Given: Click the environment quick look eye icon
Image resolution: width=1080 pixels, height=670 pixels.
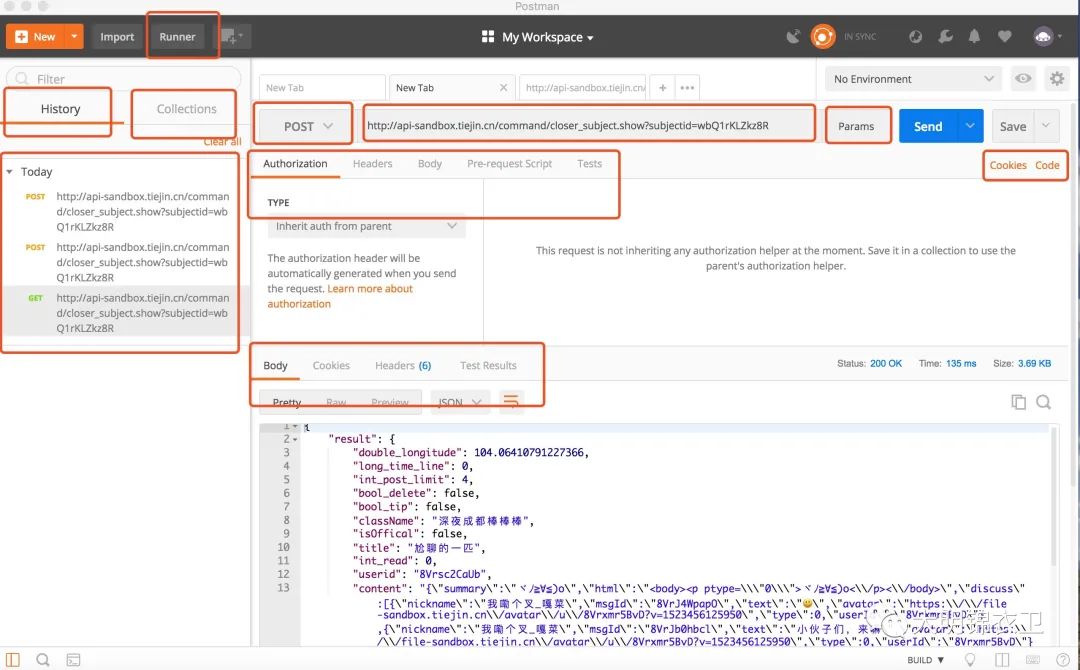Looking at the screenshot, I should click(x=1023, y=78).
